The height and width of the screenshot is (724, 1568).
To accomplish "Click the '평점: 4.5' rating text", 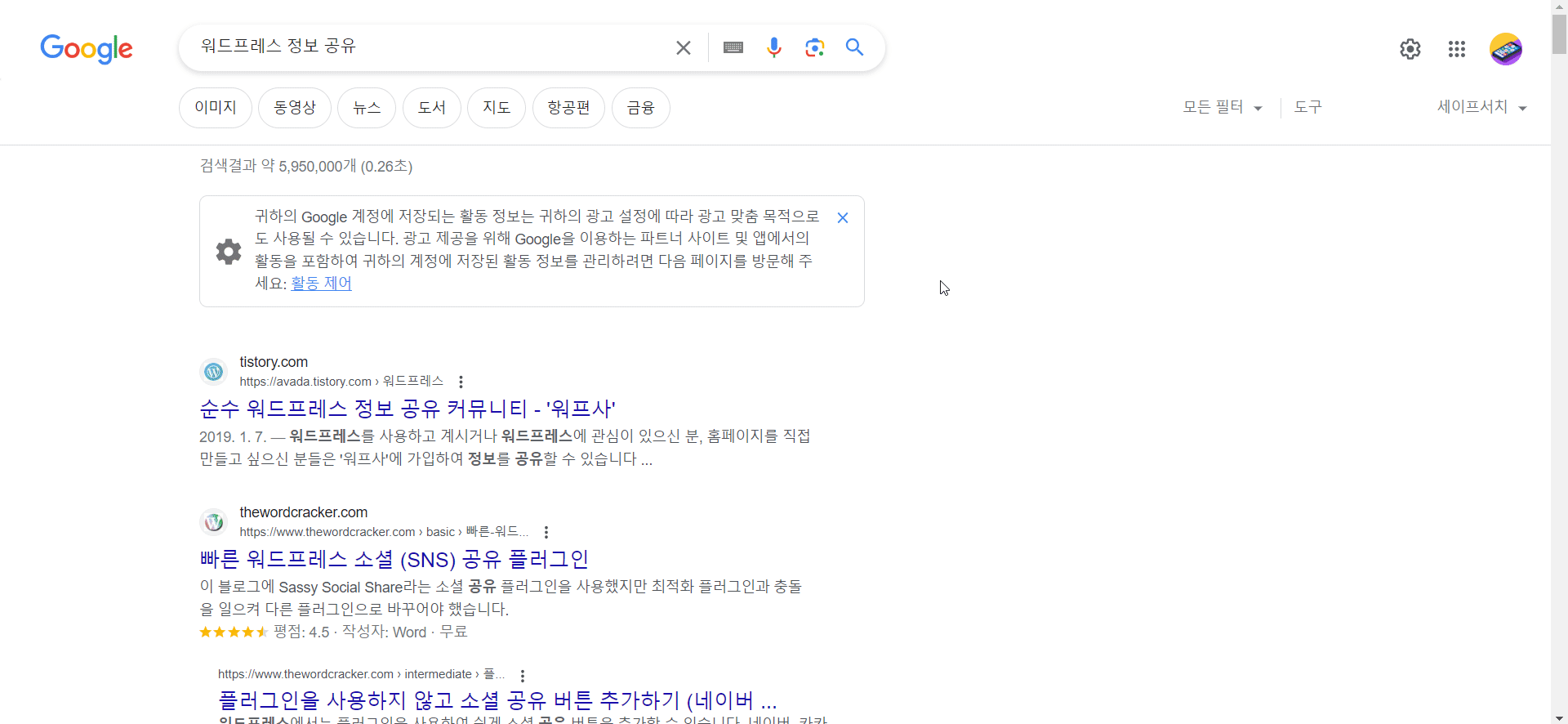I will pyautogui.click(x=301, y=632).
